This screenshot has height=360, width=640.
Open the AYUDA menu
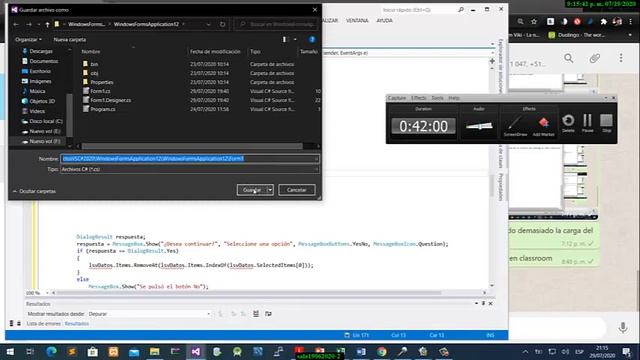point(384,20)
